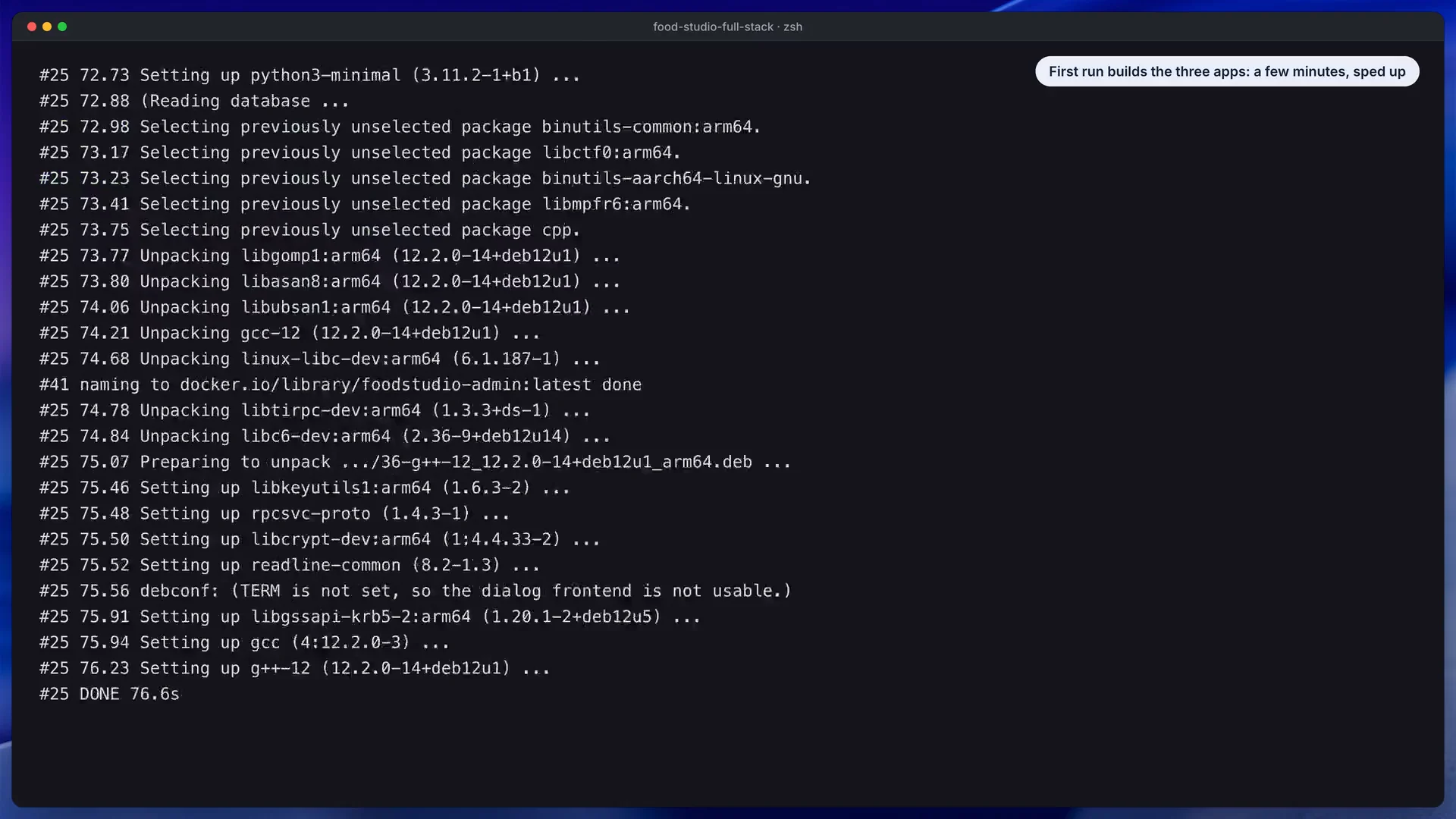The height and width of the screenshot is (819, 1456).
Task: Click the '#41 naming to docker.io' line
Action: coord(340,384)
